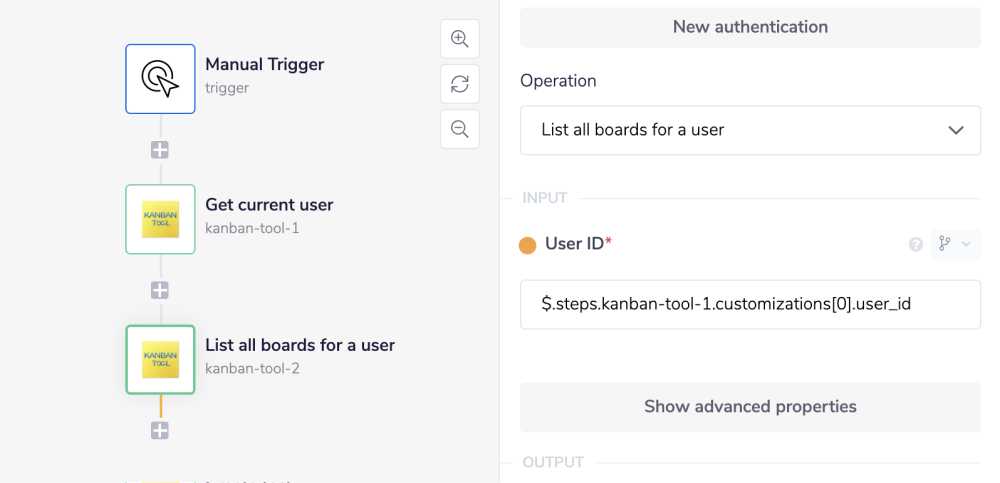Open the User ID help question mark
The image size is (1000, 483).
point(915,244)
